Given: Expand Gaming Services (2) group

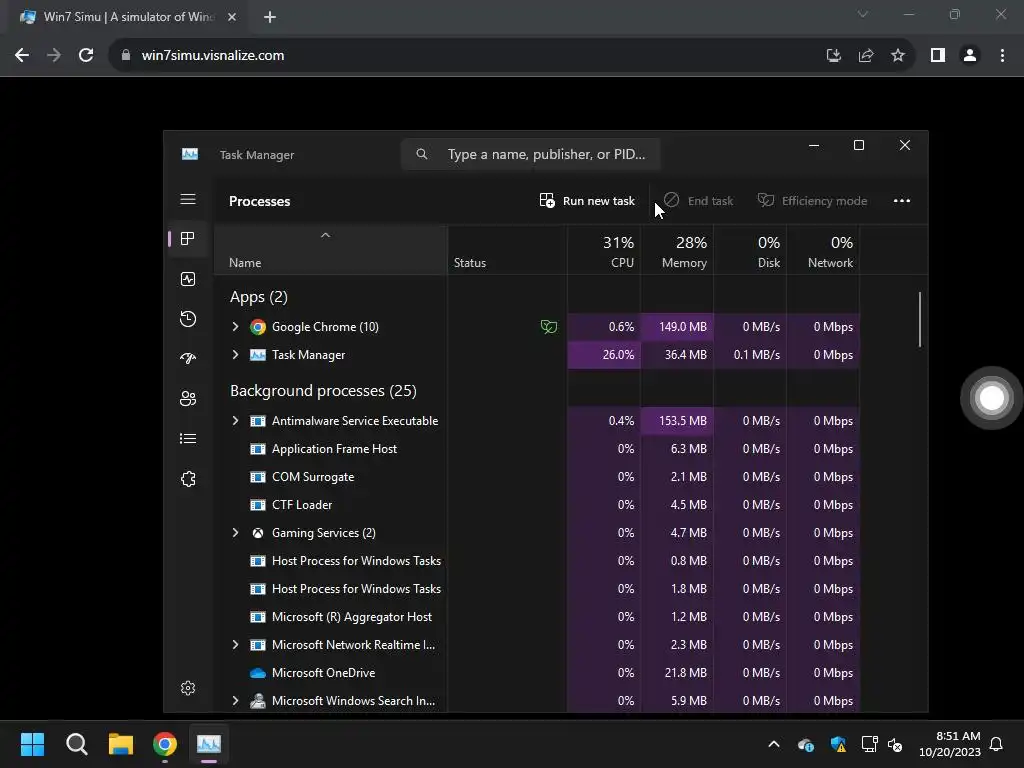Looking at the screenshot, I should click(x=235, y=533).
